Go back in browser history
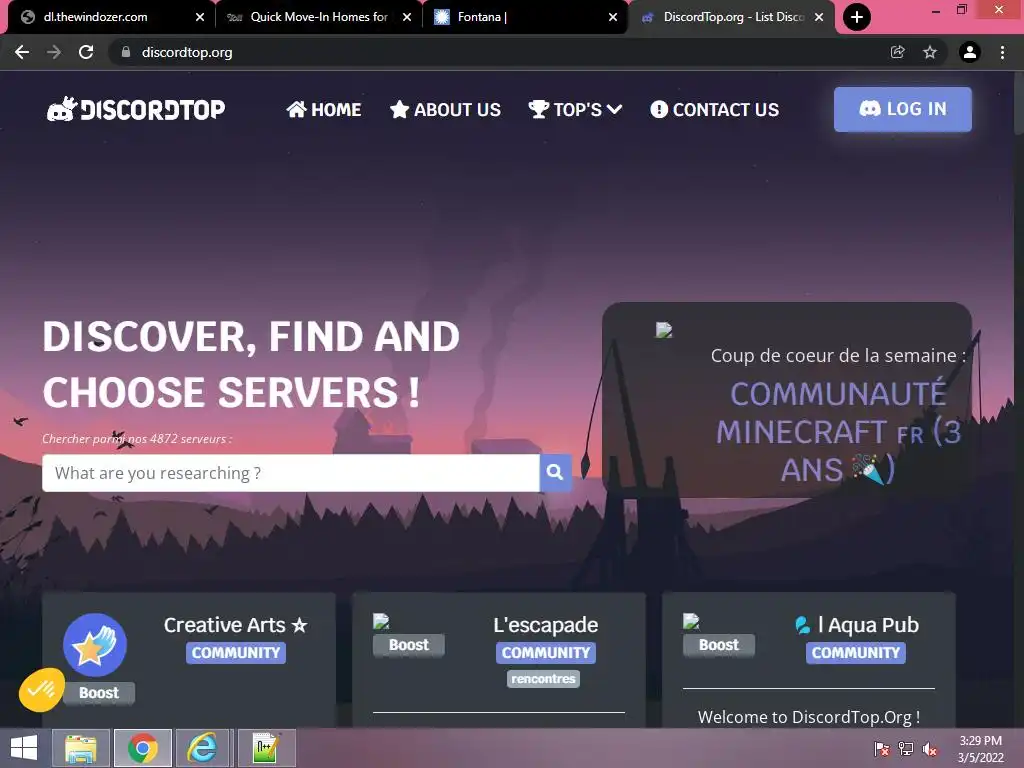Image resolution: width=1024 pixels, height=768 pixels. [22, 52]
